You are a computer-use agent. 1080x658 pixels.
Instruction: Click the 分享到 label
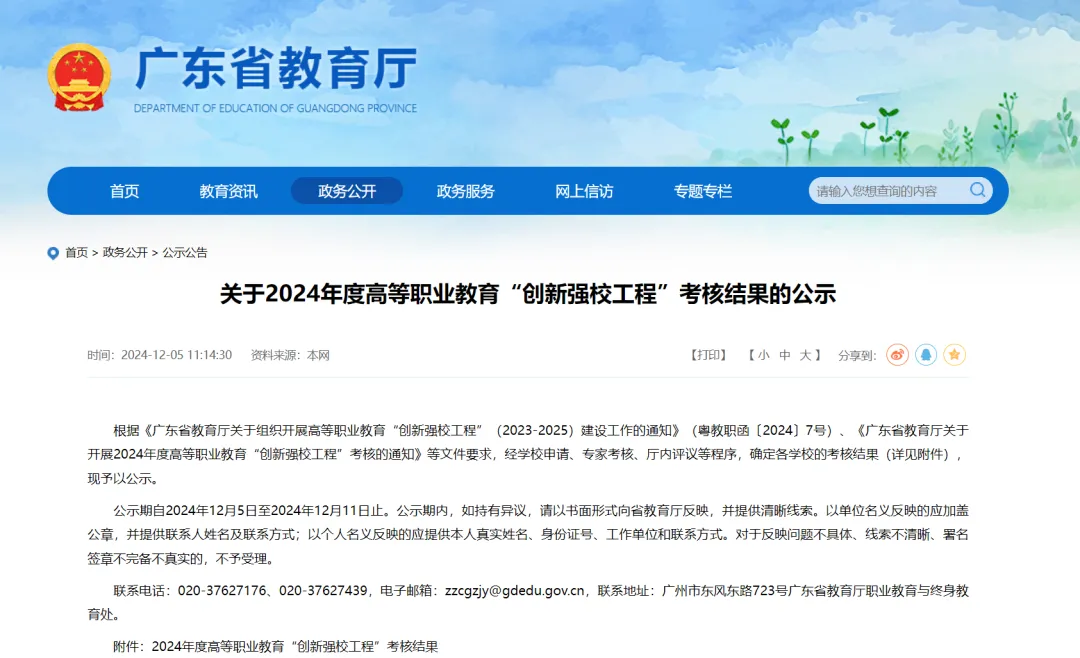click(x=857, y=356)
